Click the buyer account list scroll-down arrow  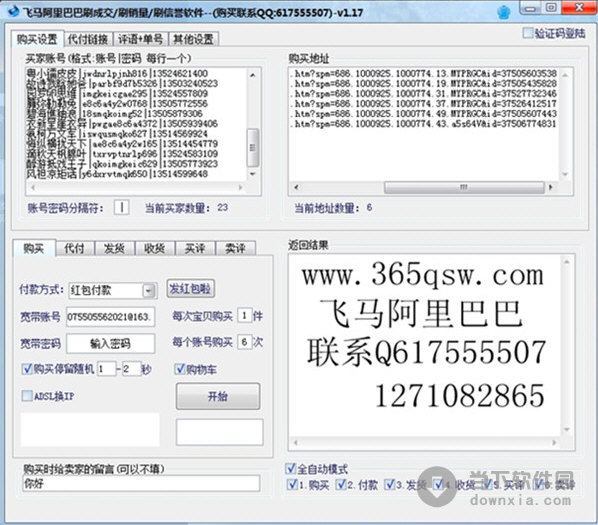[x=252, y=174]
